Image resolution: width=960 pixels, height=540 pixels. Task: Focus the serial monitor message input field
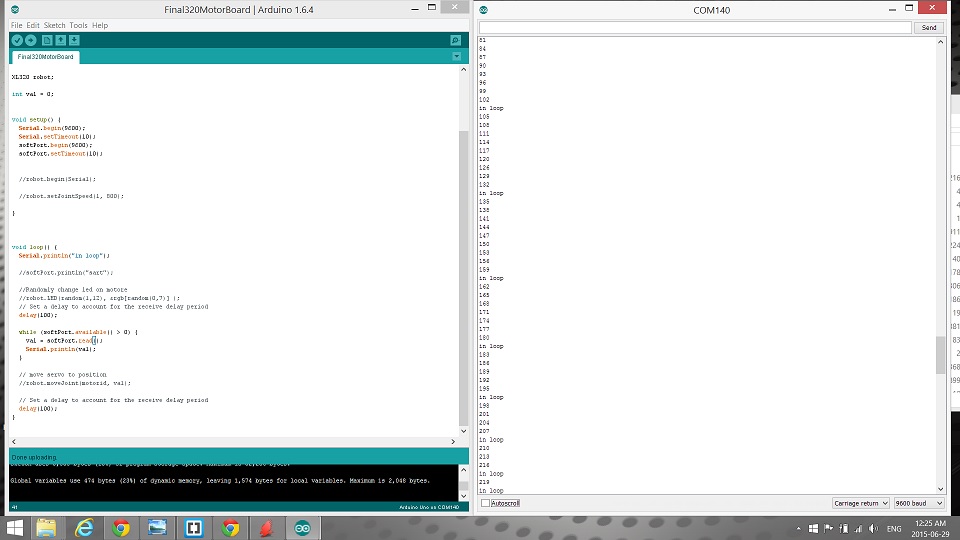[695, 28]
